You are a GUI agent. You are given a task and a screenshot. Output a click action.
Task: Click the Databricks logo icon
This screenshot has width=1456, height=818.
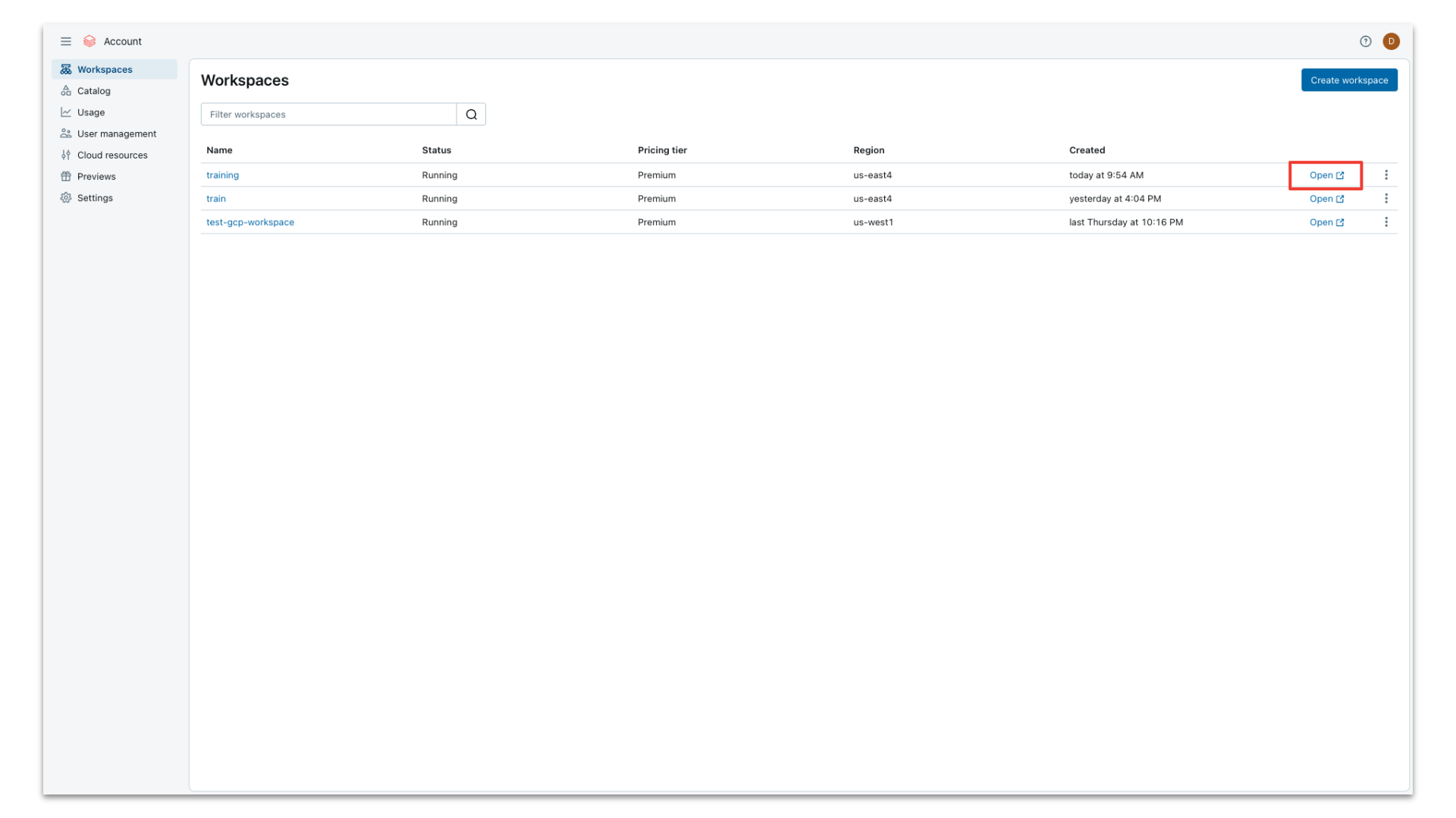(89, 42)
